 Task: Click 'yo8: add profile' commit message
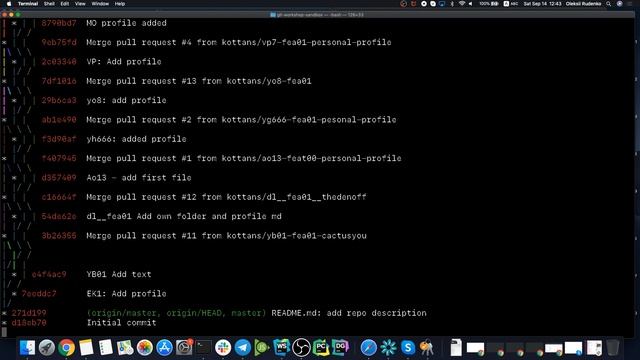tap(126, 100)
